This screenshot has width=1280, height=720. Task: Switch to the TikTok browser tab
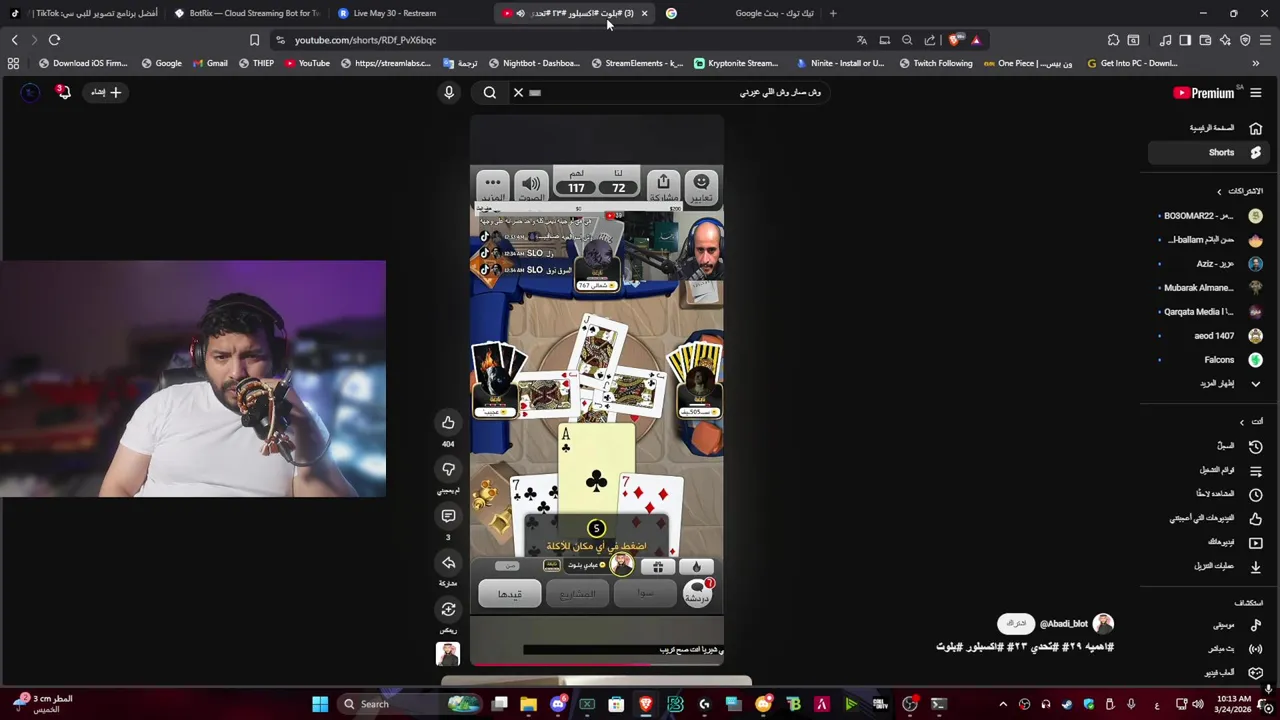click(85, 13)
